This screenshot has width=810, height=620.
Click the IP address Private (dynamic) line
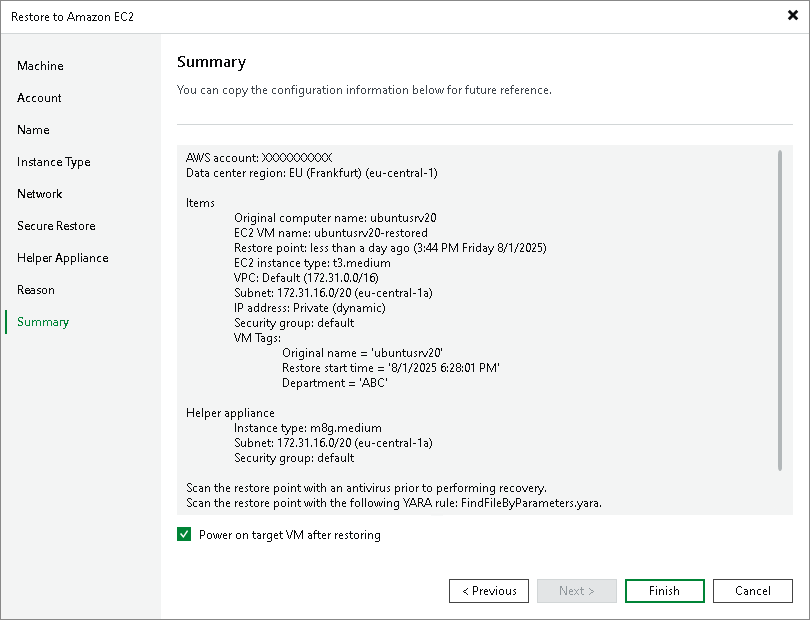pyautogui.click(x=309, y=307)
